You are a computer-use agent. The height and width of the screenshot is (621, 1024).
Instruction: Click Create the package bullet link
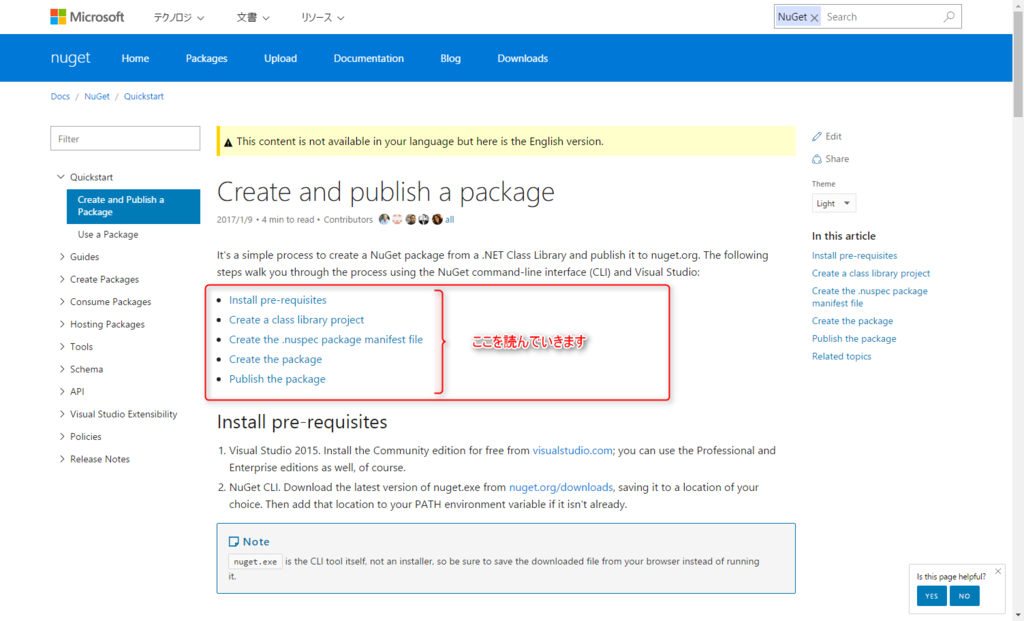275,359
